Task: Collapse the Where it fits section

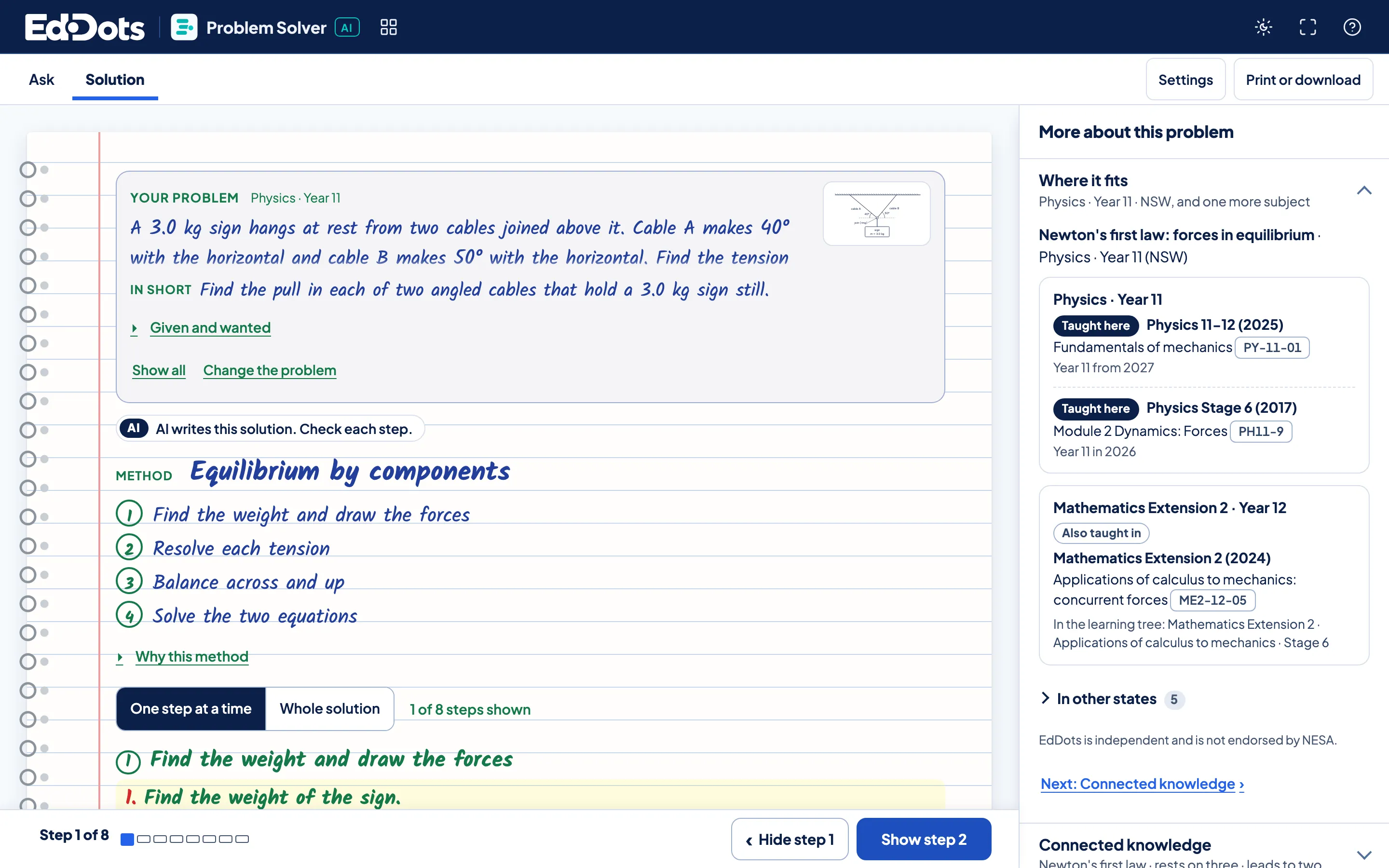Action: [x=1364, y=190]
